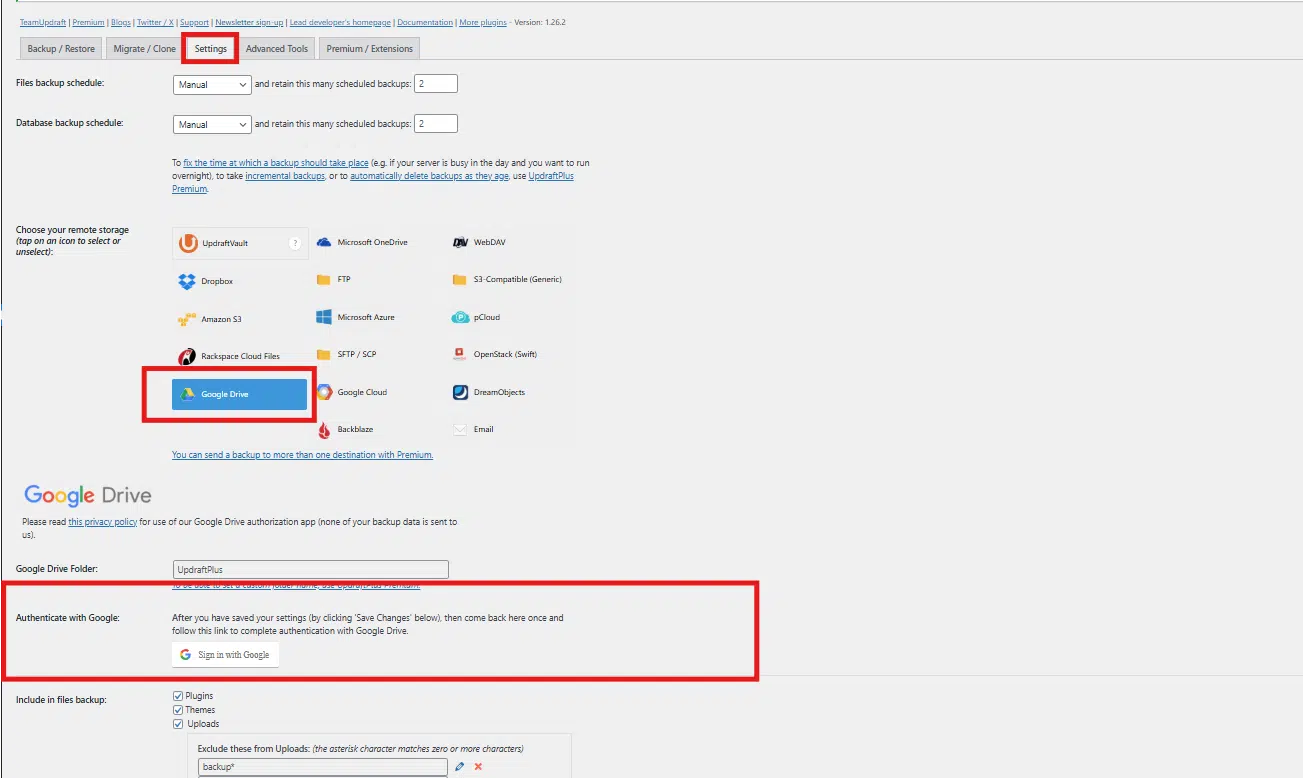This screenshot has height=778, width=1303.
Task: Click 'fix the time at which a backup should take place' link
Action: [276, 162]
